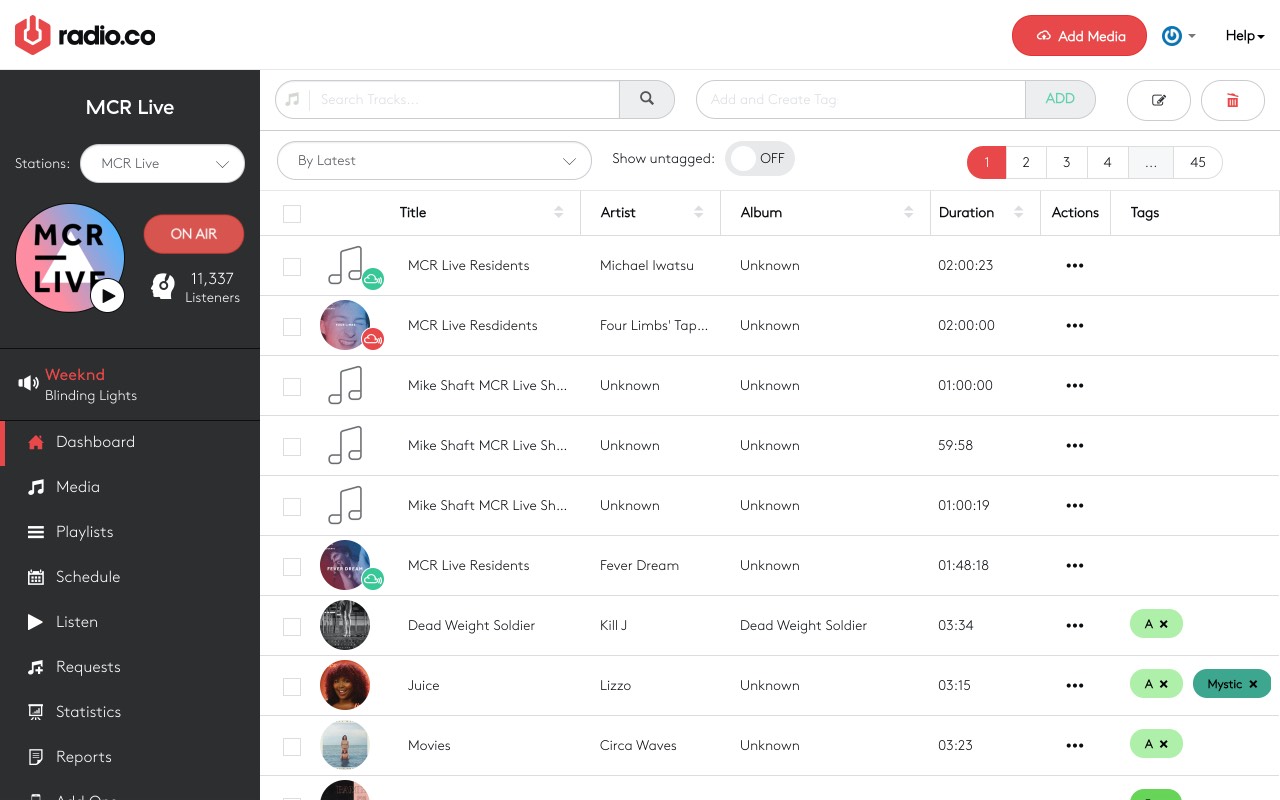1280x800 pixels.
Task: Open the Stations dropdown
Action: point(162,163)
